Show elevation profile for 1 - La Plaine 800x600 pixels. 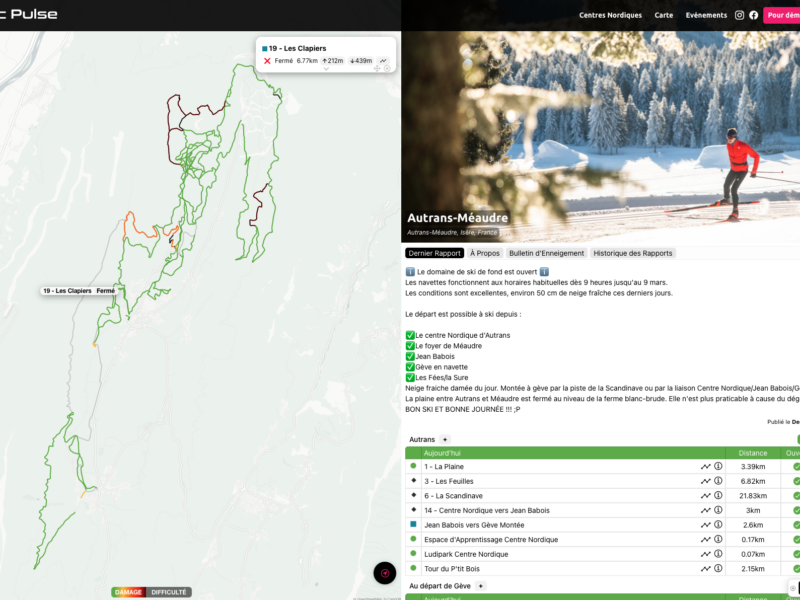(x=706, y=466)
